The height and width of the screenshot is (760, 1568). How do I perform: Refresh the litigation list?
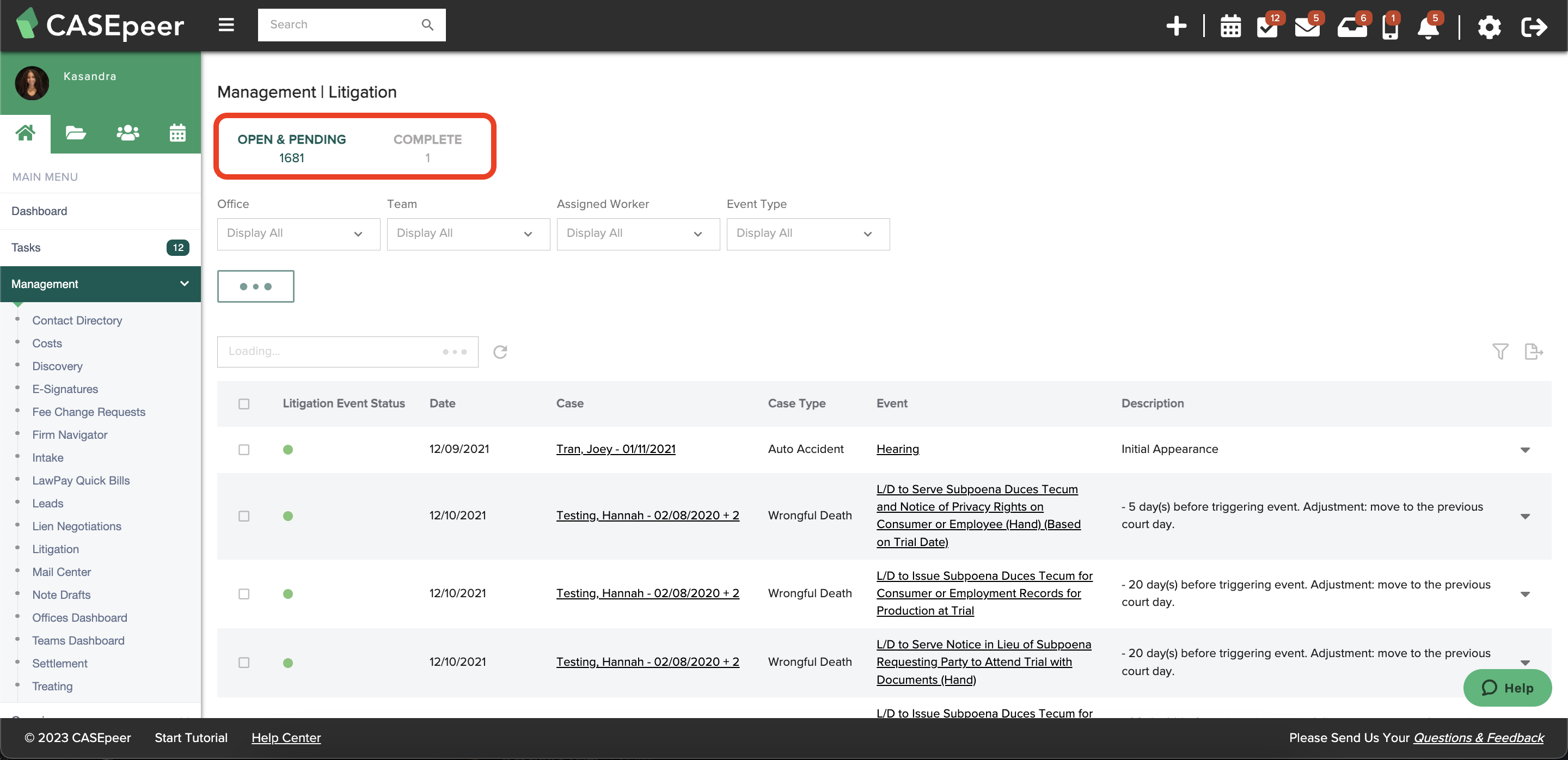pyautogui.click(x=500, y=352)
